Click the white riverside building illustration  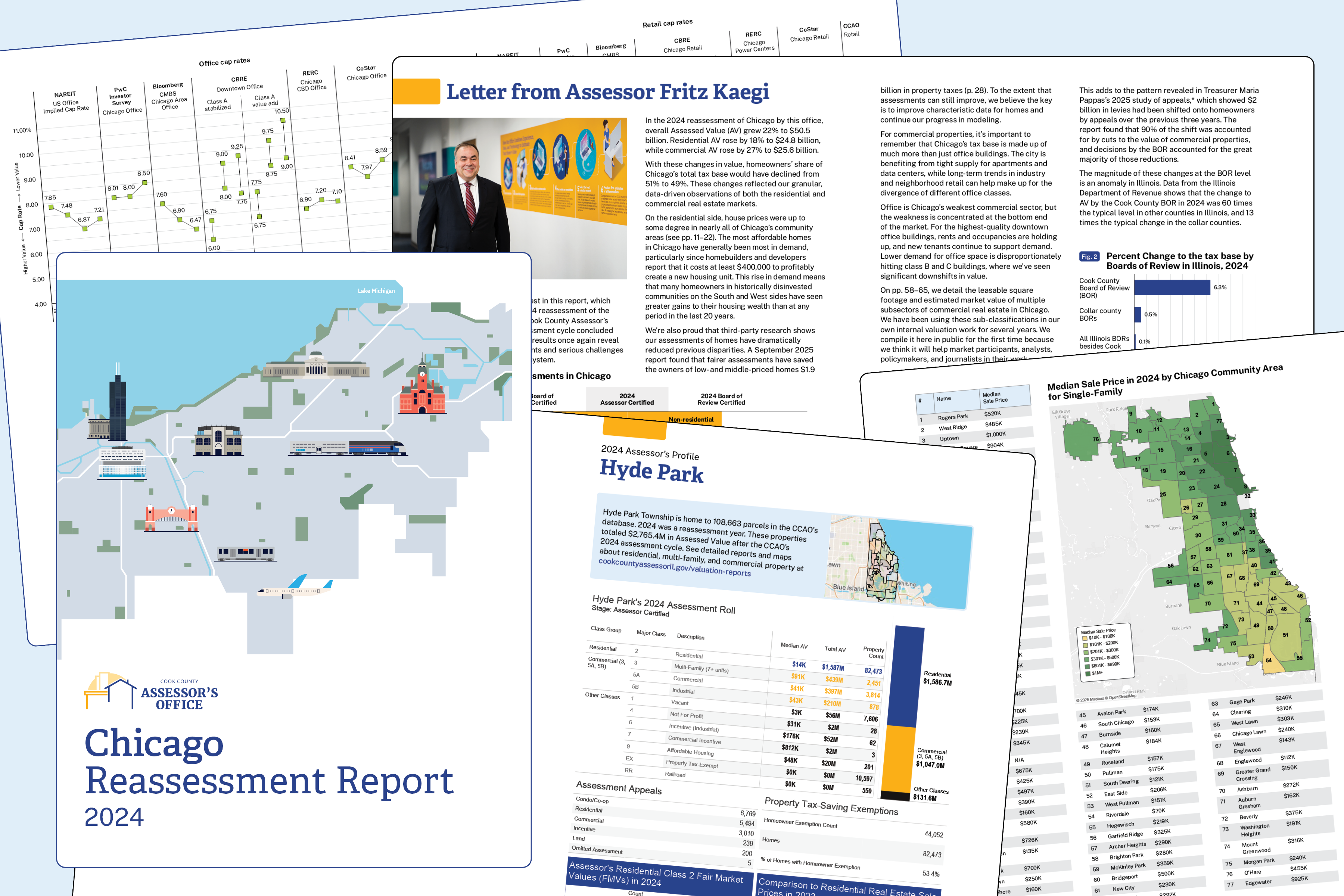pyautogui.click(x=122, y=463)
